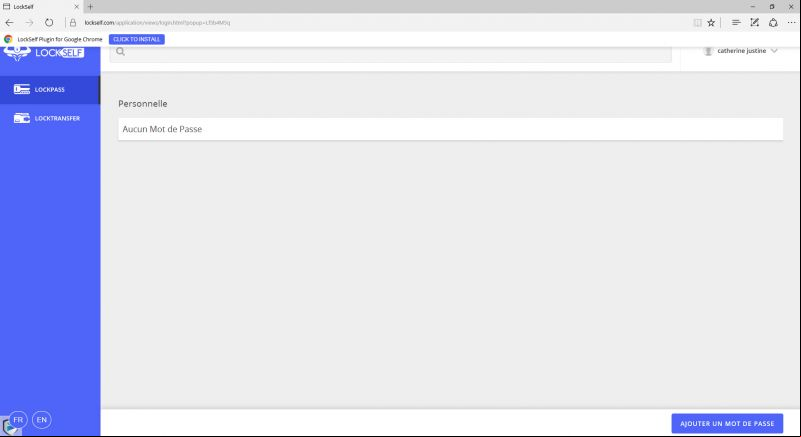
Task: Click AJOUTER UN MOT DE PASSE button
Action: pos(727,423)
